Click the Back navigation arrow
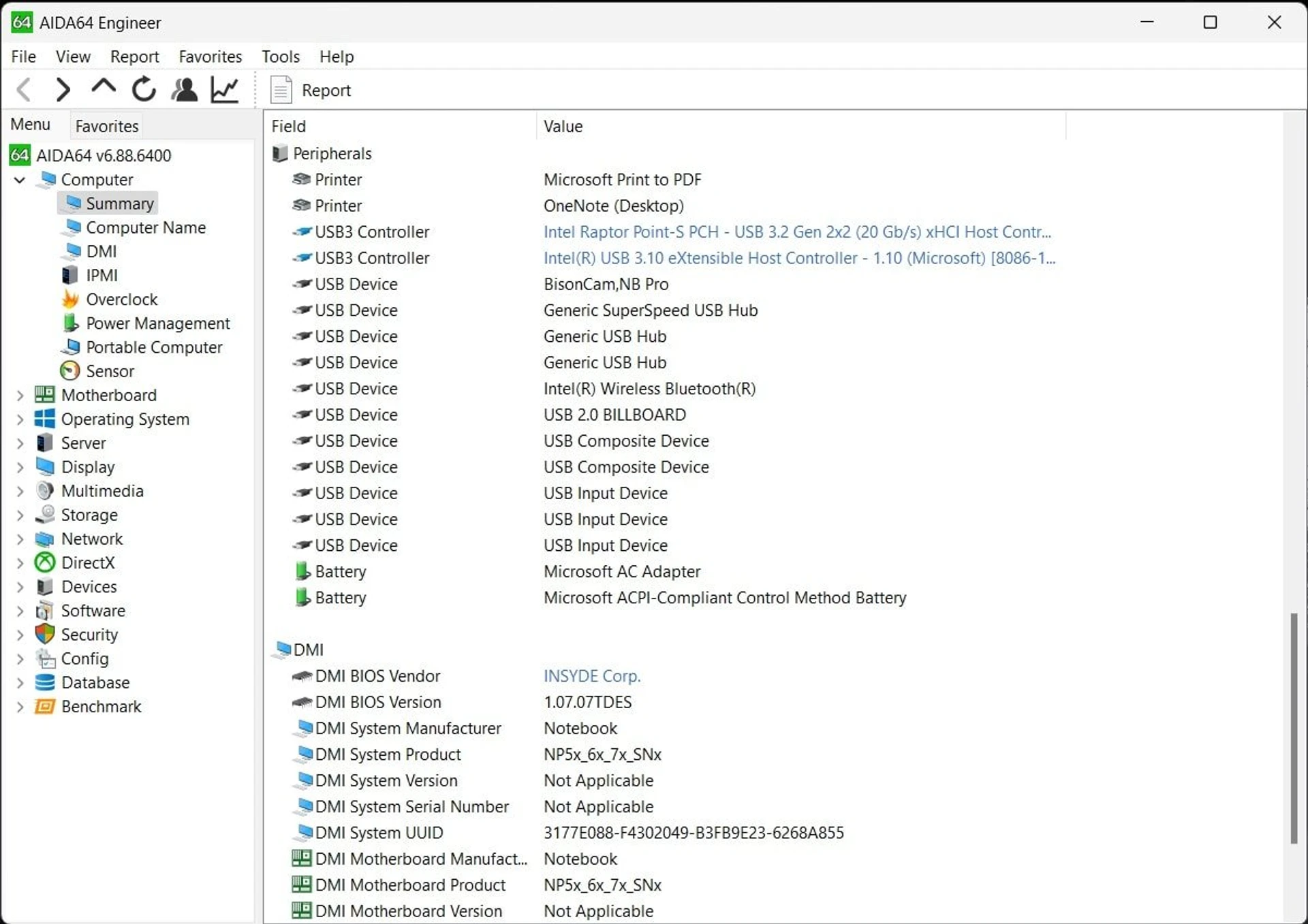The height and width of the screenshot is (924, 1308). click(x=24, y=89)
